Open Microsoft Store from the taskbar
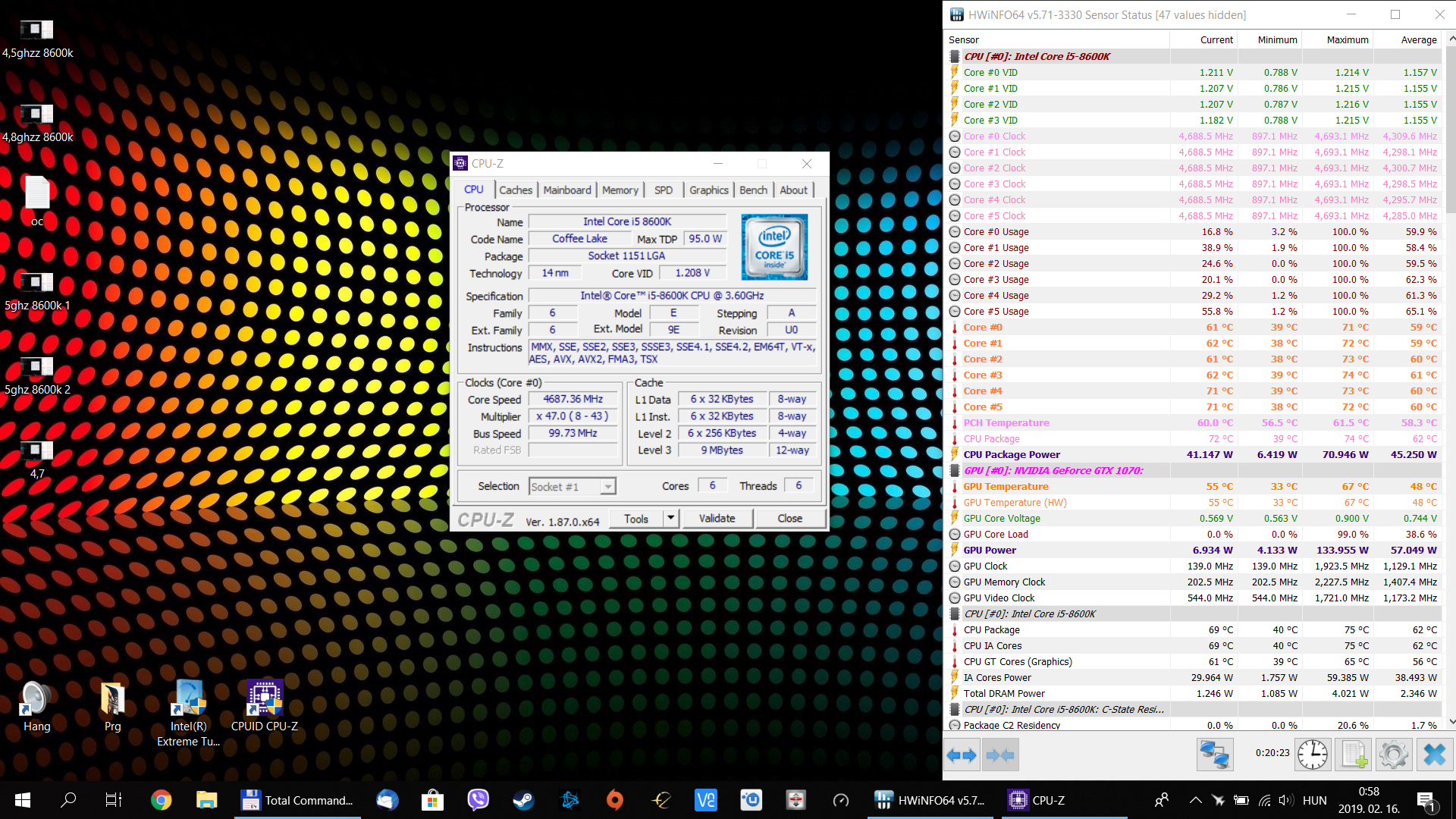This screenshot has height=819, width=1456. tap(432, 800)
